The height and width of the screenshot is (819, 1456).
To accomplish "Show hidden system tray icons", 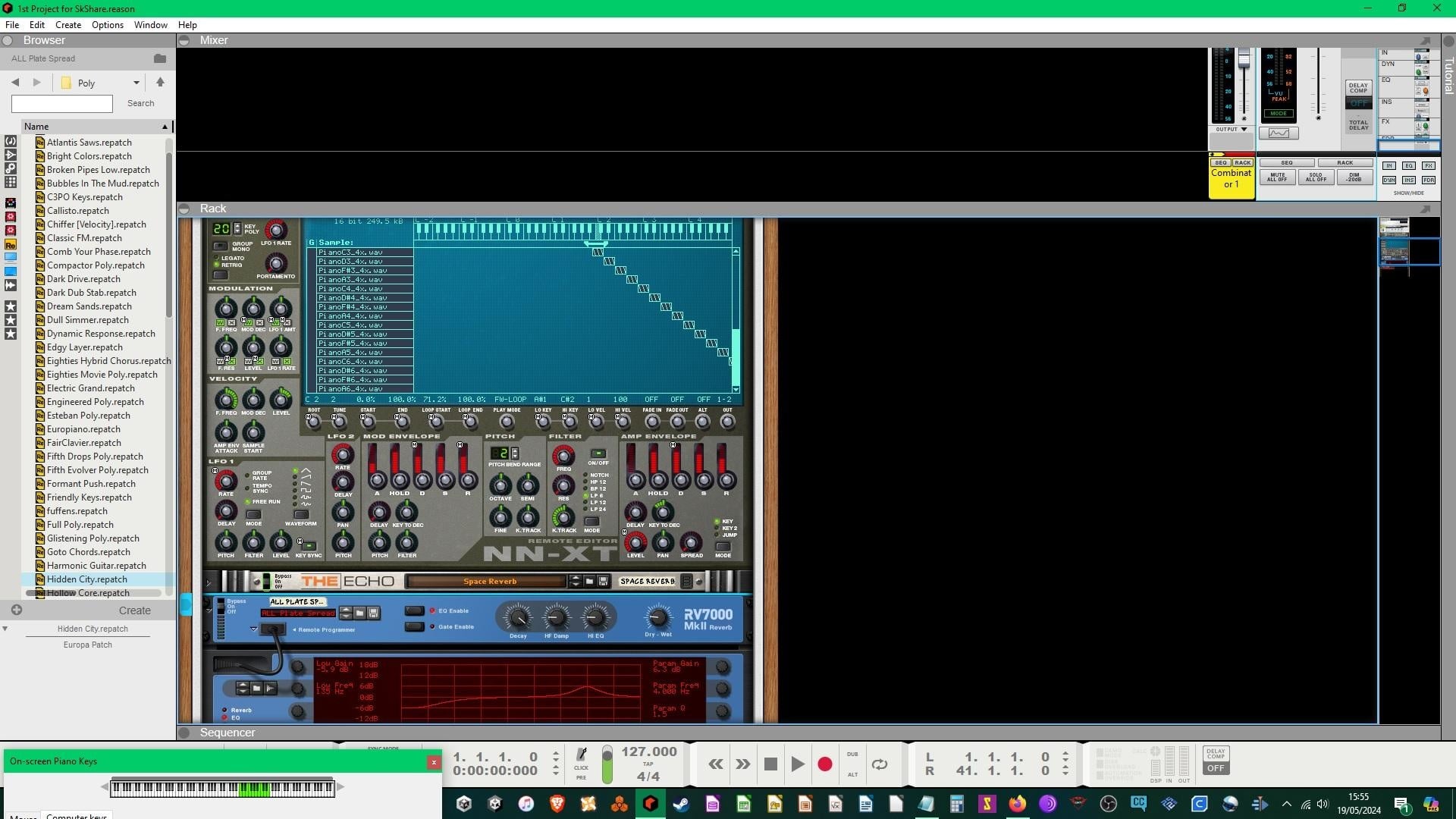I will click(1286, 804).
